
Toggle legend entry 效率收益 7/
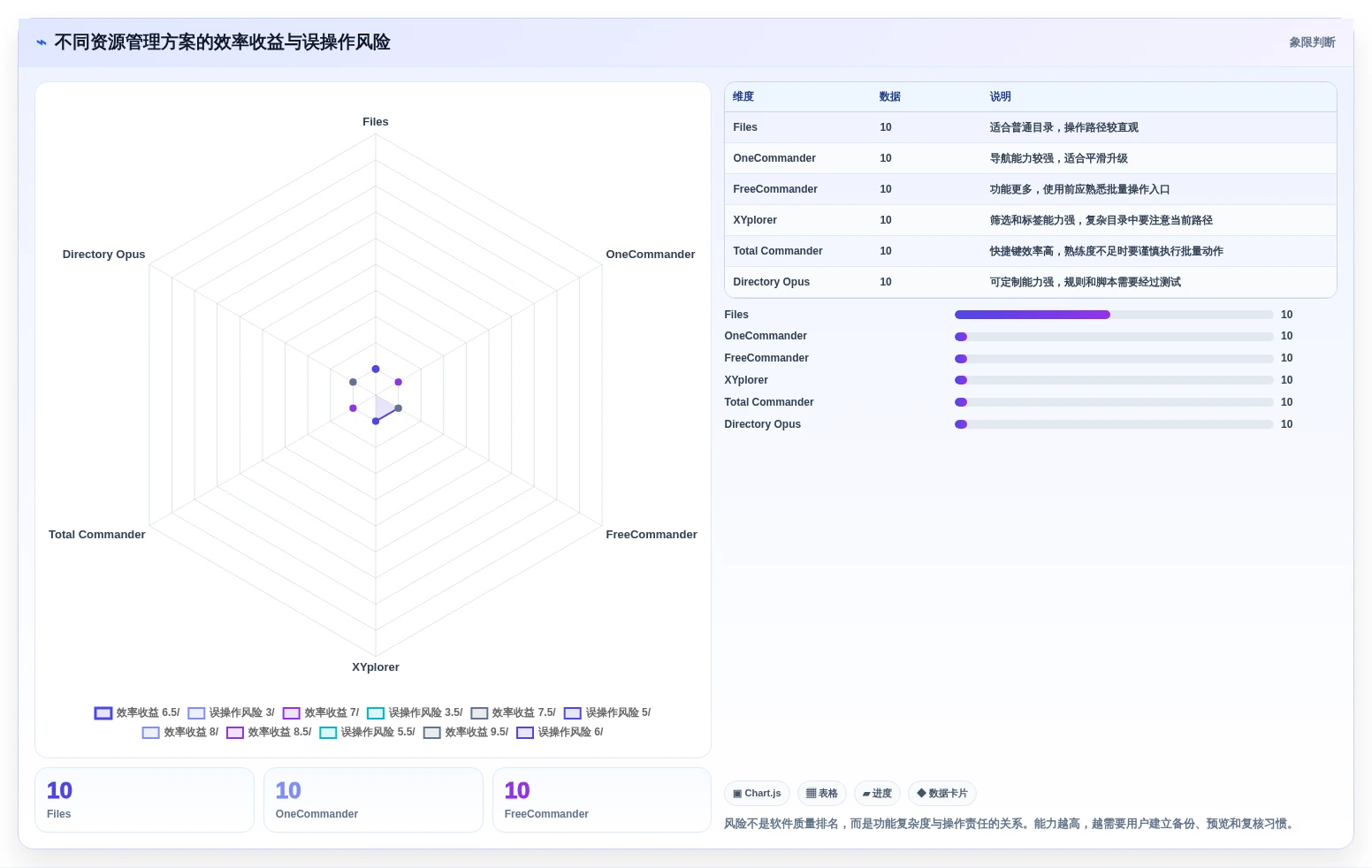[x=321, y=712]
